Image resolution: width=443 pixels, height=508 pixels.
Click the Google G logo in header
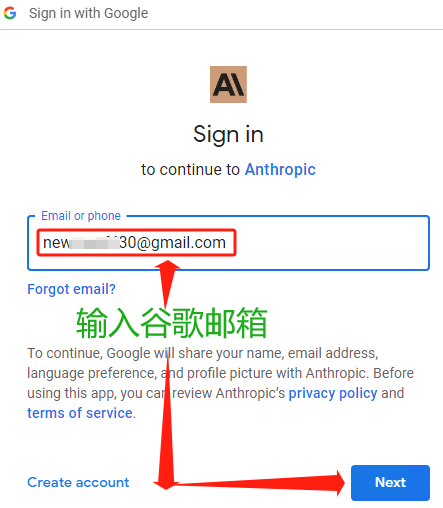tap(10, 13)
